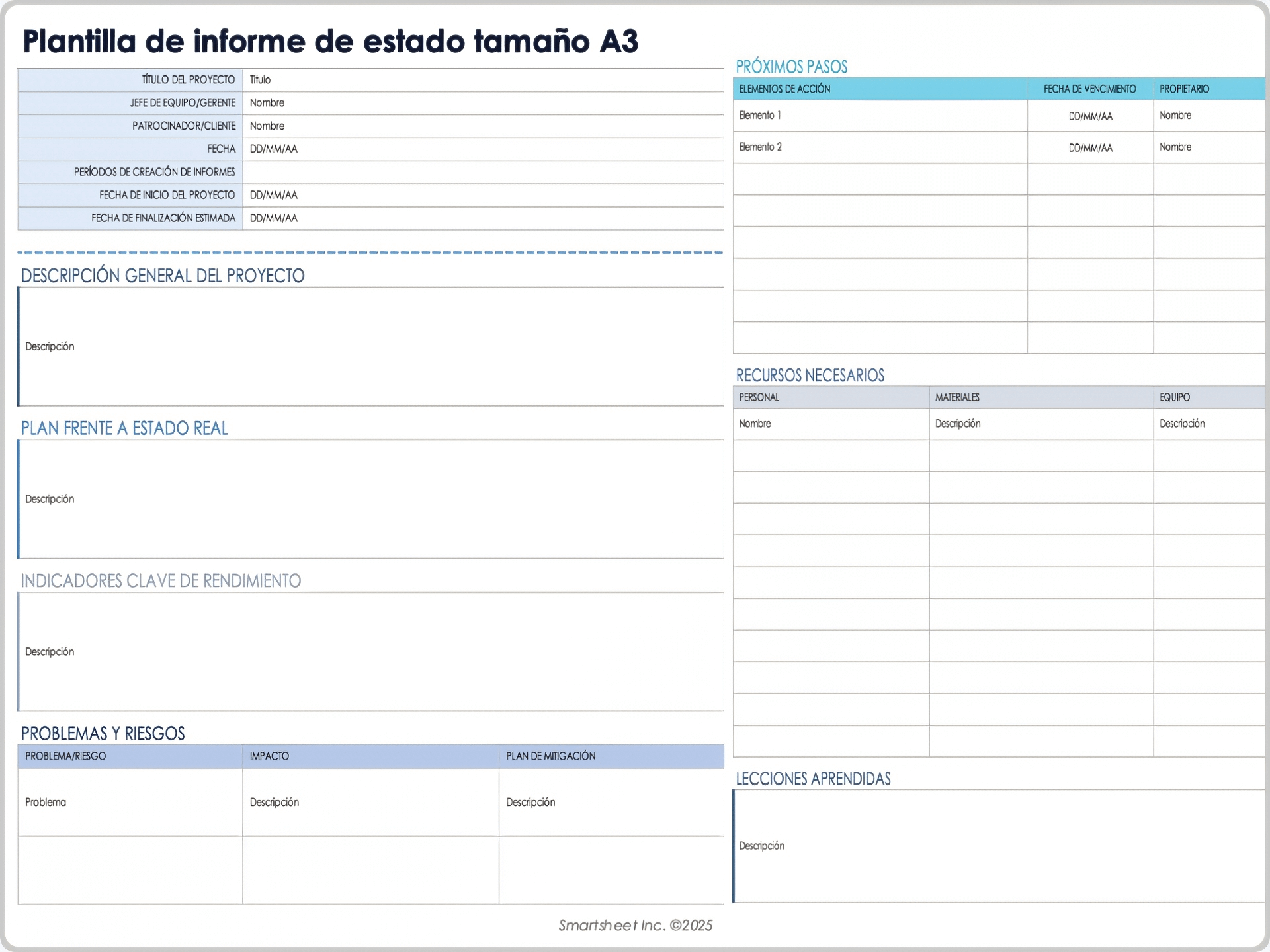Image resolution: width=1270 pixels, height=952 pixels.
Task: Click the Elemento 1 action item cell
Action: point(880,116)
